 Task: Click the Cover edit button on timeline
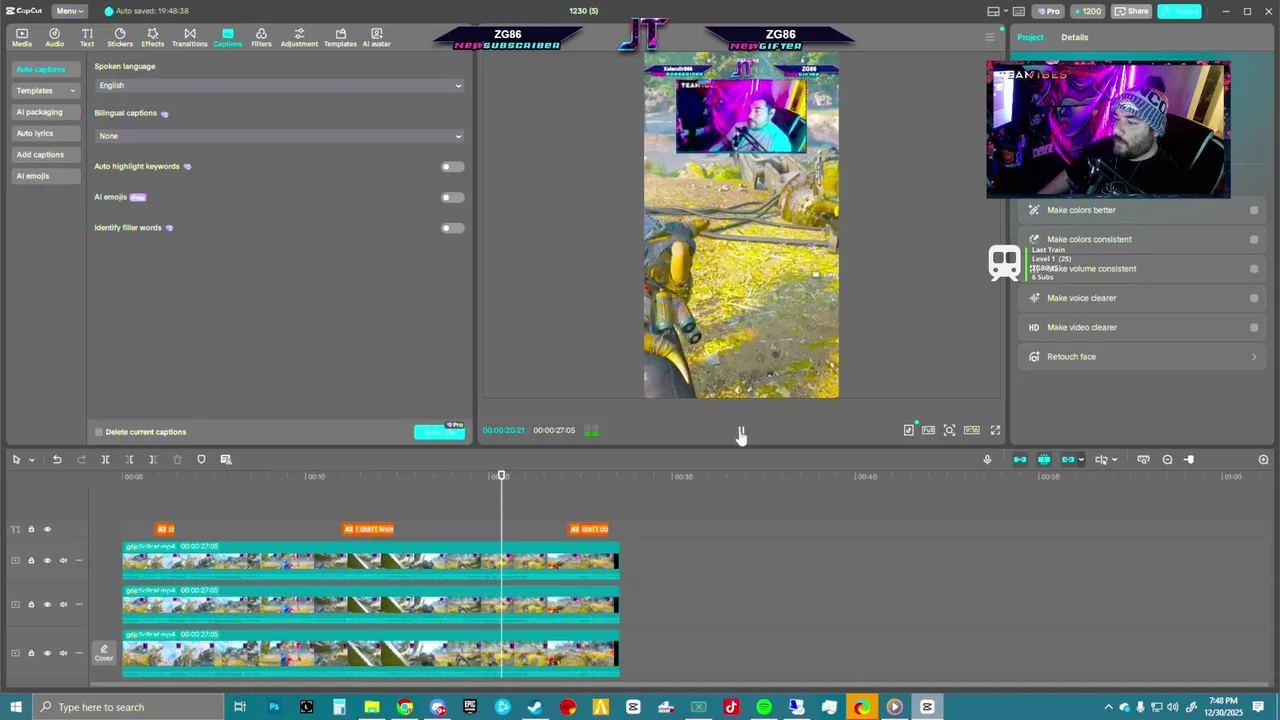click(x=104, y=653)
